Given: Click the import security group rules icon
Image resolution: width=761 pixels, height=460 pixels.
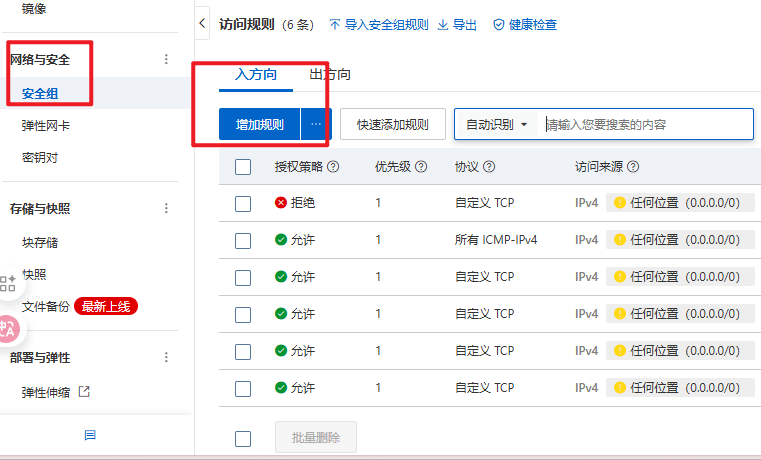Looking at the screenshot, I should tap(334, 25).
